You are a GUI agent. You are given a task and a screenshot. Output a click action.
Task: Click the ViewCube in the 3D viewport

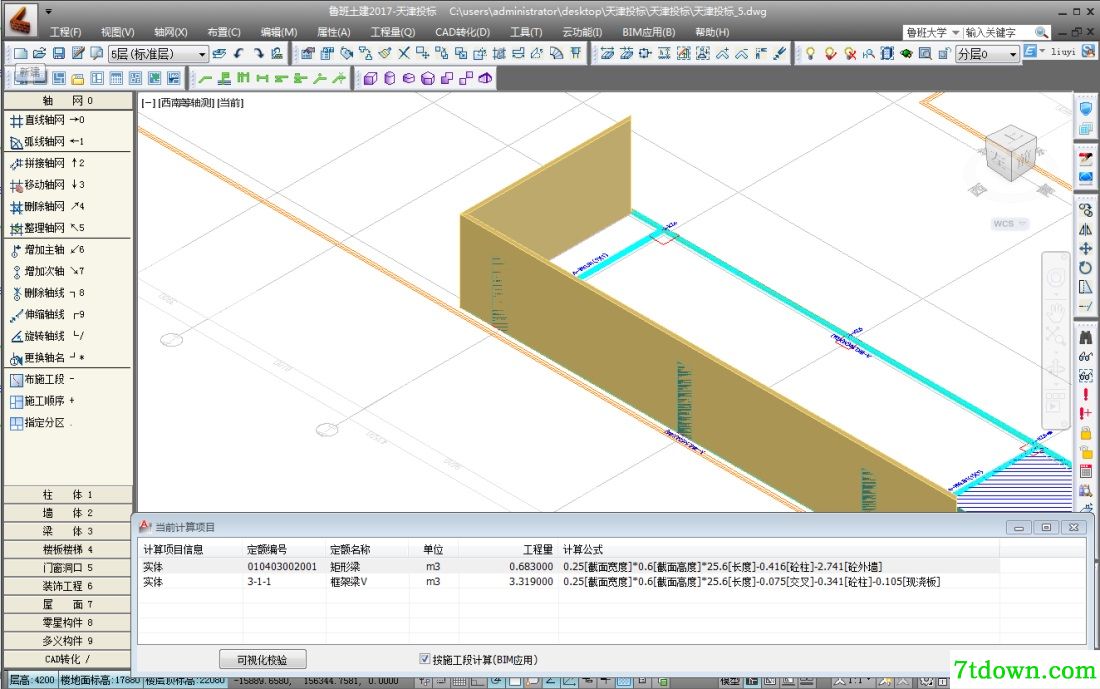(1010, 154)
